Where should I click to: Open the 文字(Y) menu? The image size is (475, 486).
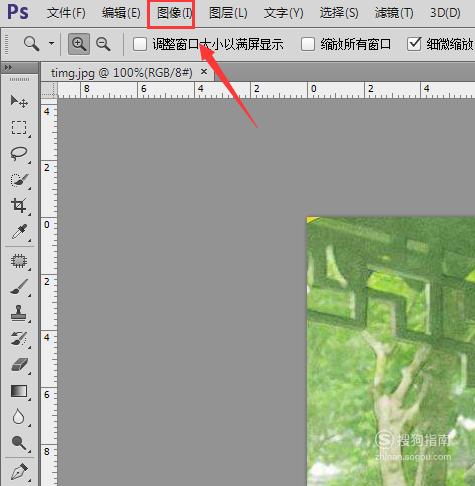point(284,13)
